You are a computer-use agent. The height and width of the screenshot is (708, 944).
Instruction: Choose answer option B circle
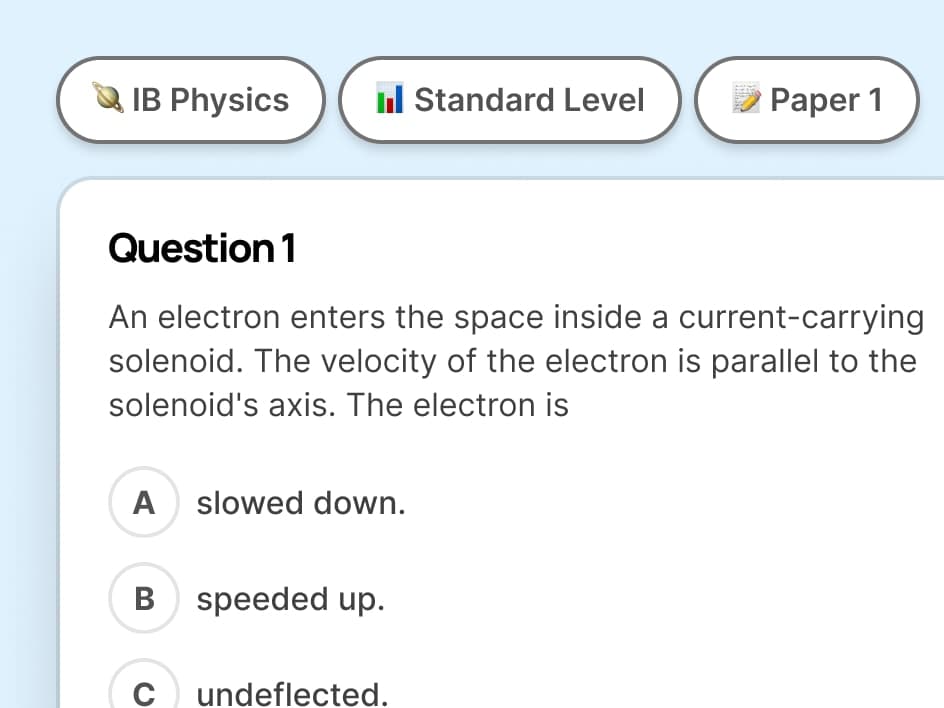pyautogui.click(x=143, y=599)
